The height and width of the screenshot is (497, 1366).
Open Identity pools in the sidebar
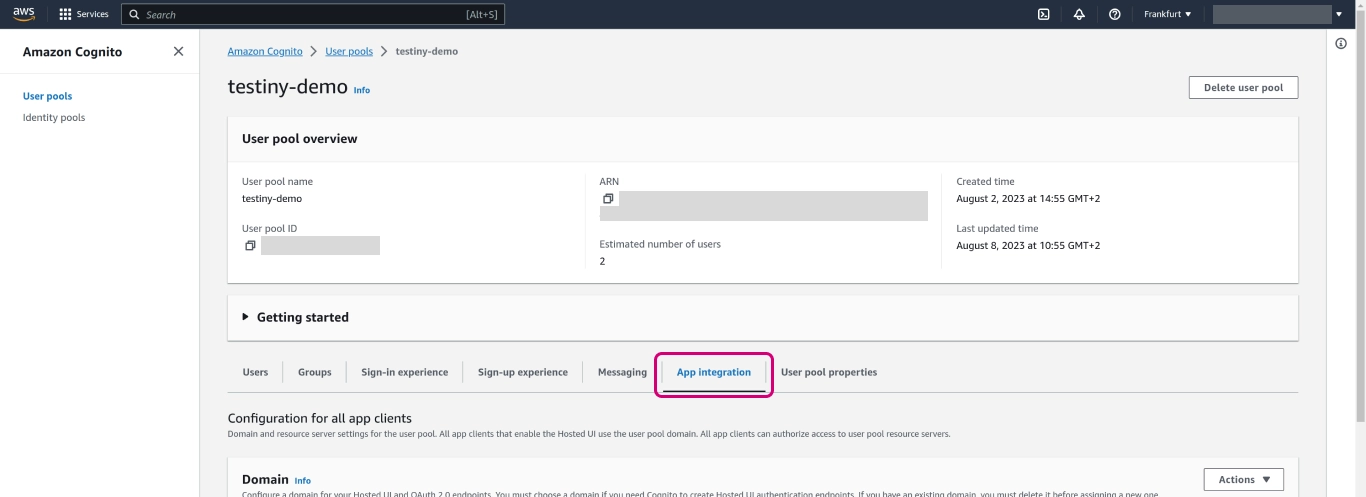pyautogui.click(x=54, y=118)
